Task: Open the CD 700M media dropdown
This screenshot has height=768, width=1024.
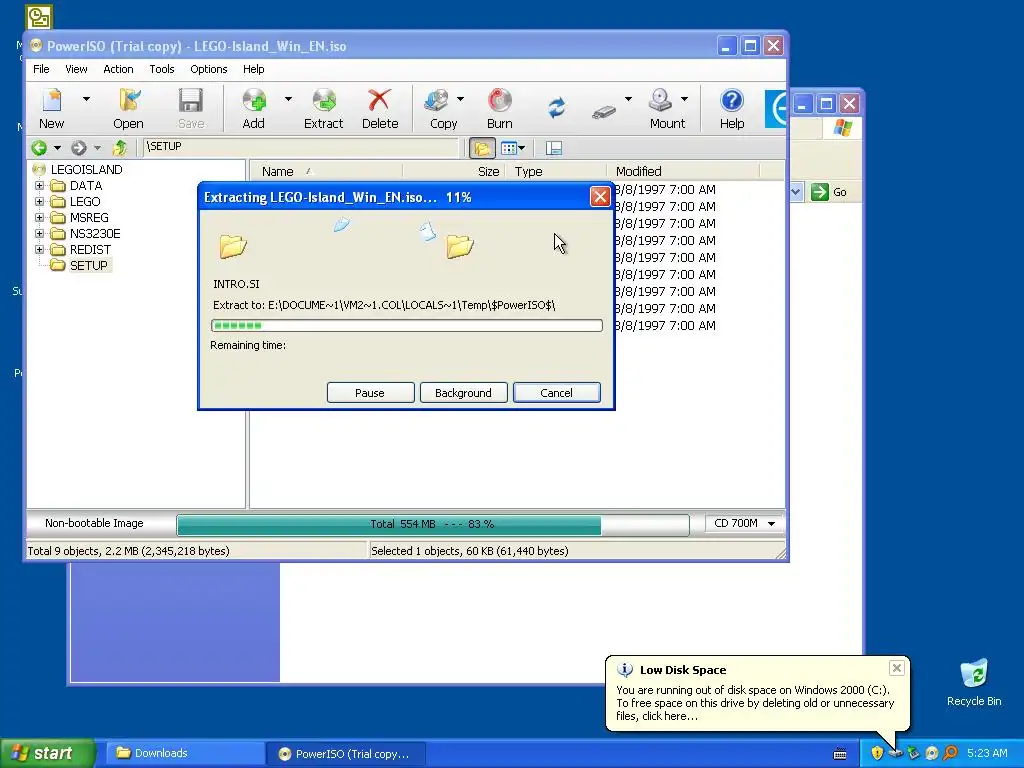Action: 744,523
